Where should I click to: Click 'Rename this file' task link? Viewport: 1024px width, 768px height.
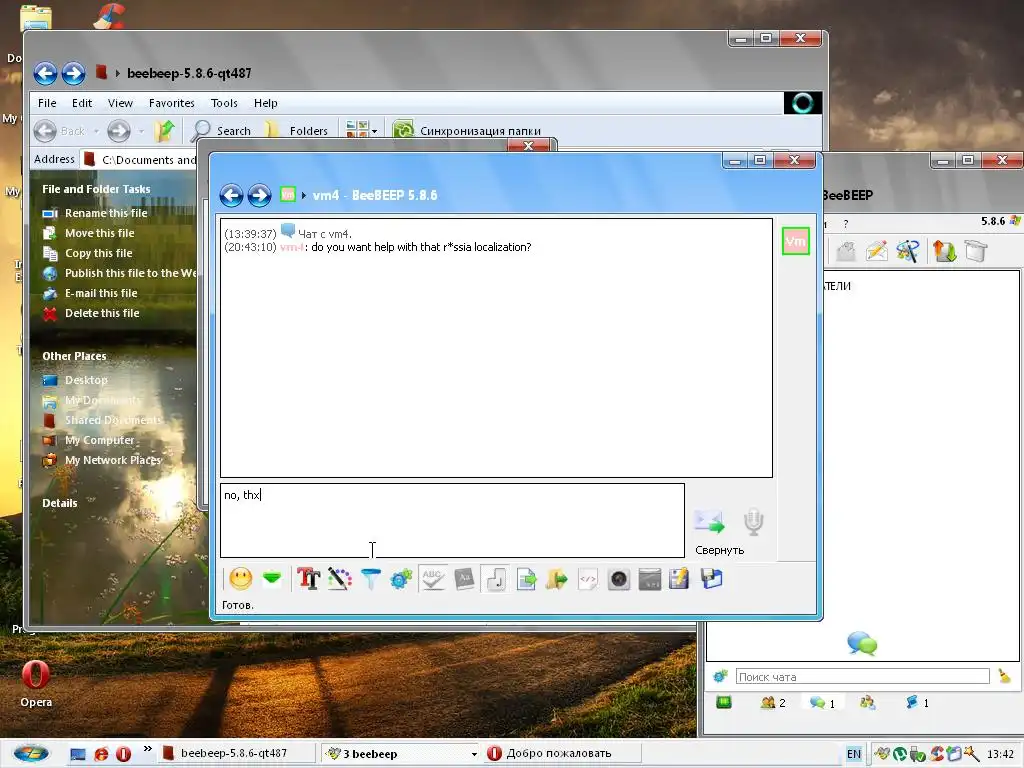click(106, 213)
